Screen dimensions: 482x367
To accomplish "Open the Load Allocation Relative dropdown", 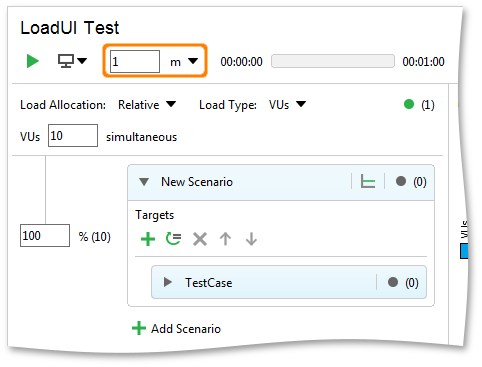I will point(147,105).
